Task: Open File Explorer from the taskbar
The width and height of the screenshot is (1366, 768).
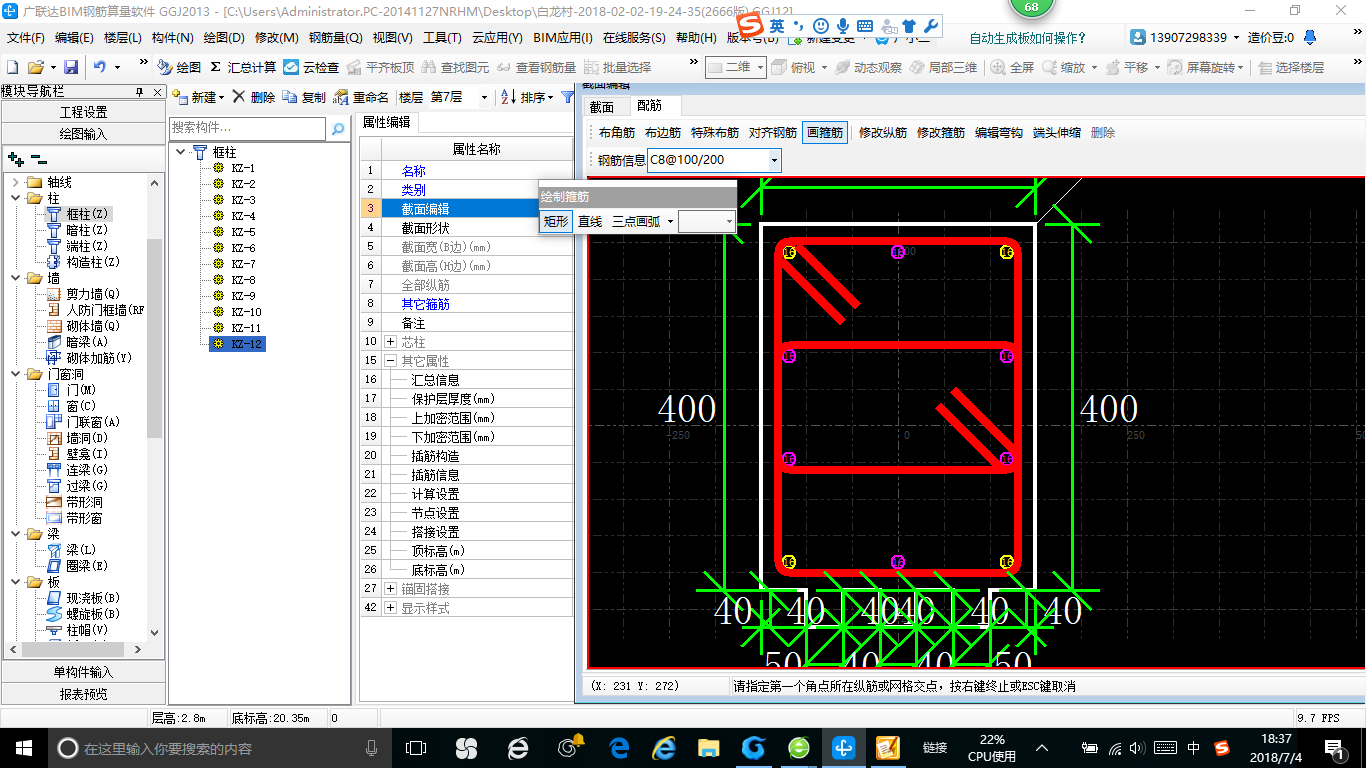Action: 708,747
